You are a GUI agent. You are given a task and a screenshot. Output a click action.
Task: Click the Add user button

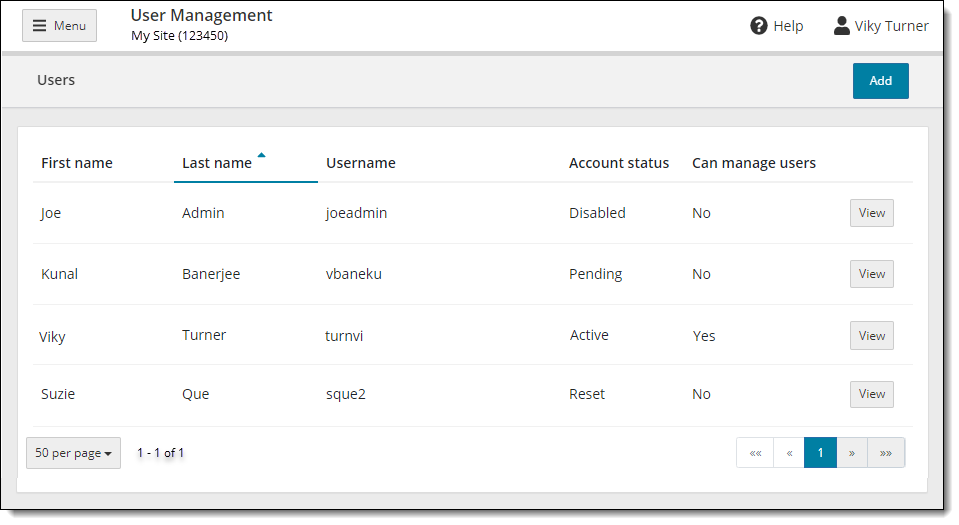880,81
